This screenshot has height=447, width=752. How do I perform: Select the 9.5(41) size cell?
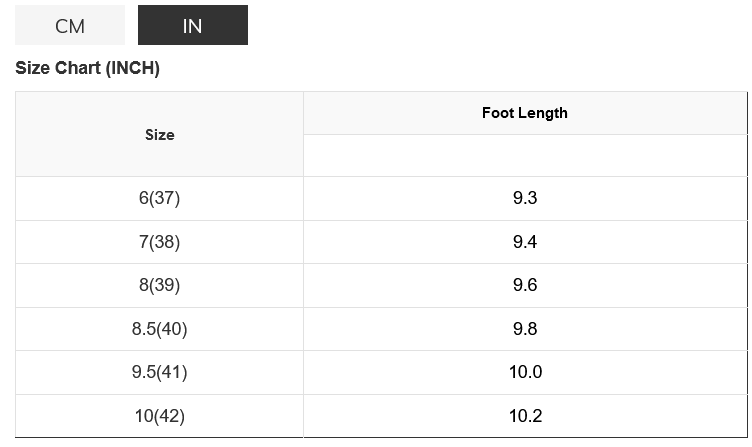159,372
